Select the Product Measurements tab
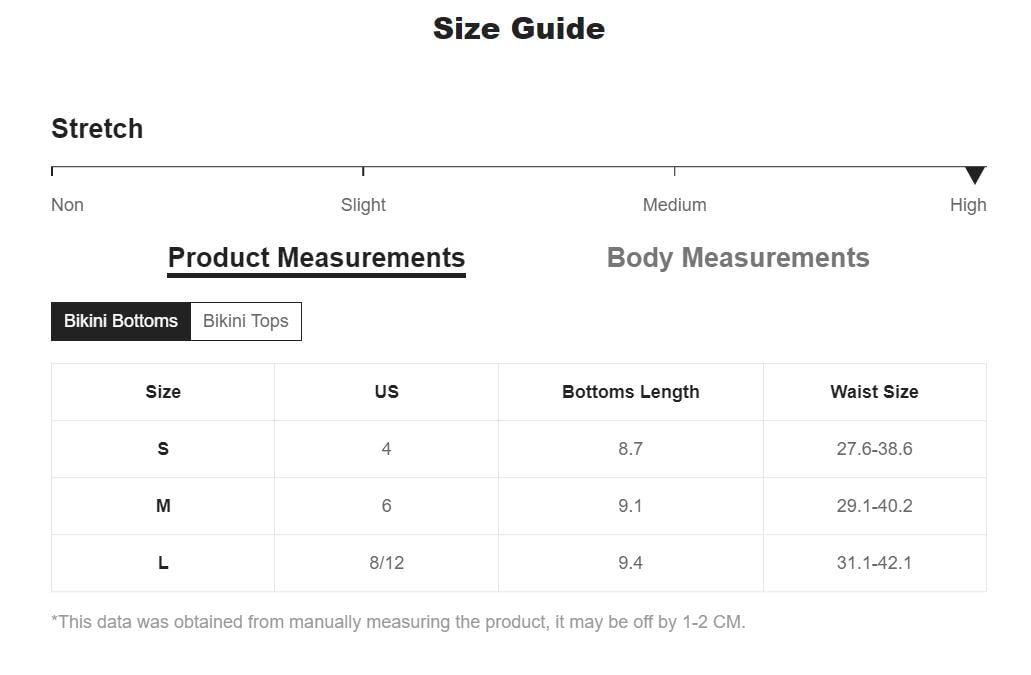The width and height of the screenshot is (1031, 675). click(316, 258)
